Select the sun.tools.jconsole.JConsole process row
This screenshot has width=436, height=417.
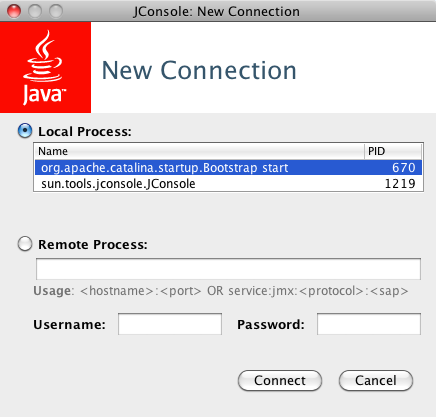tap(228, 183)
